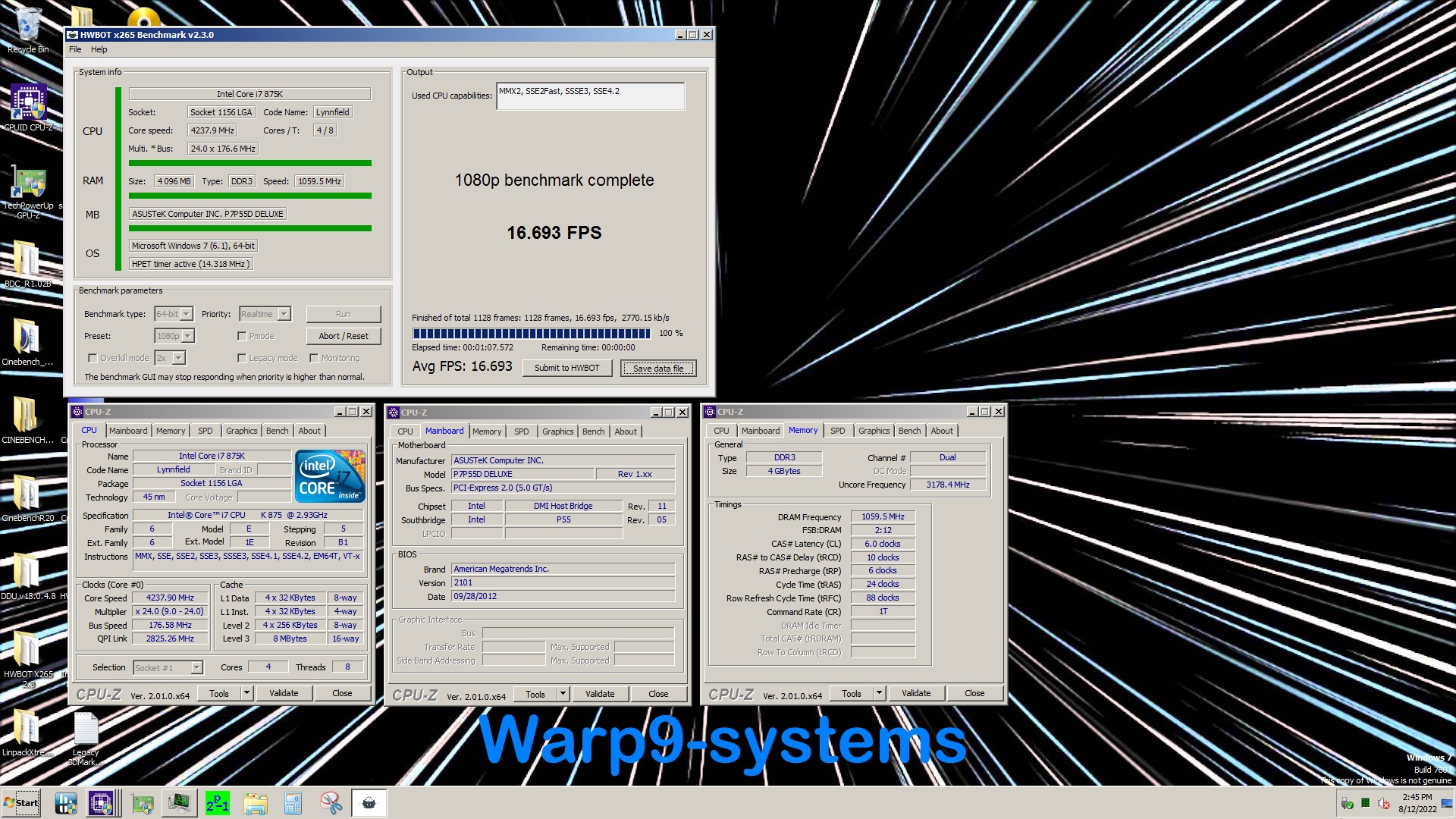Click the green Prime95 icon in the taskbar

point(217,803)
